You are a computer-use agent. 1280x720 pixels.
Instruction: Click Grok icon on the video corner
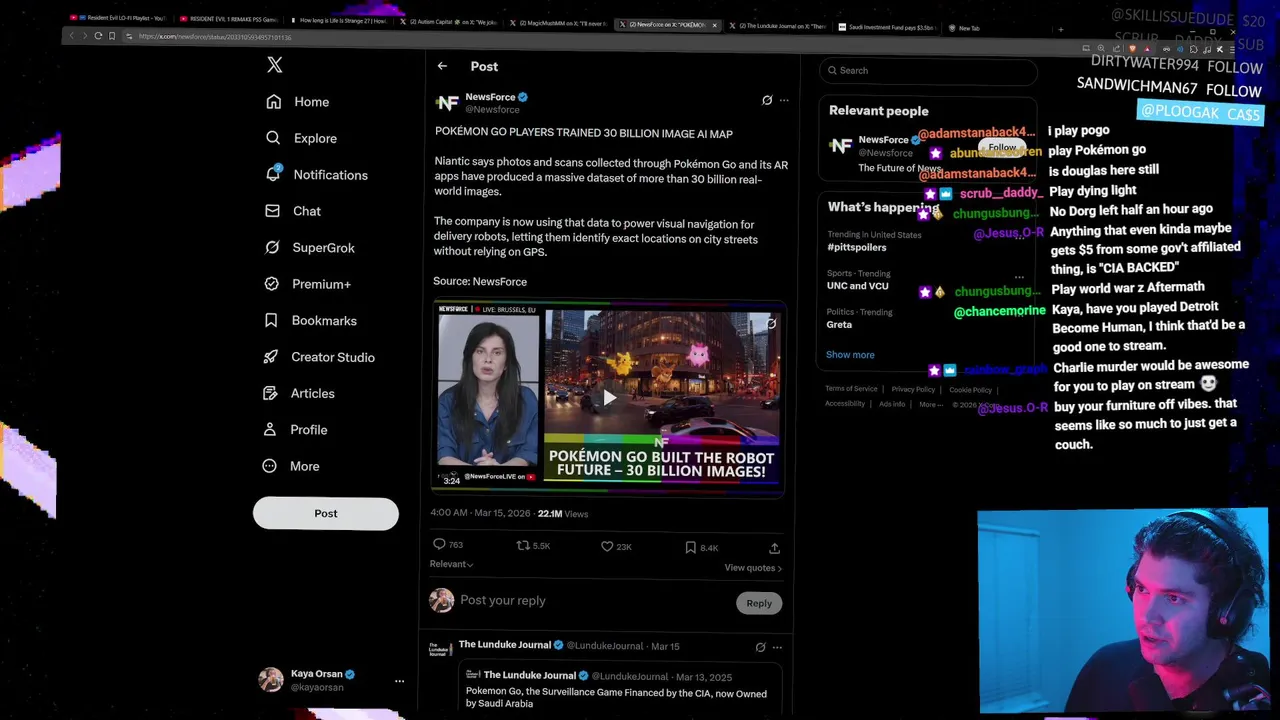[x=771, y=324]
